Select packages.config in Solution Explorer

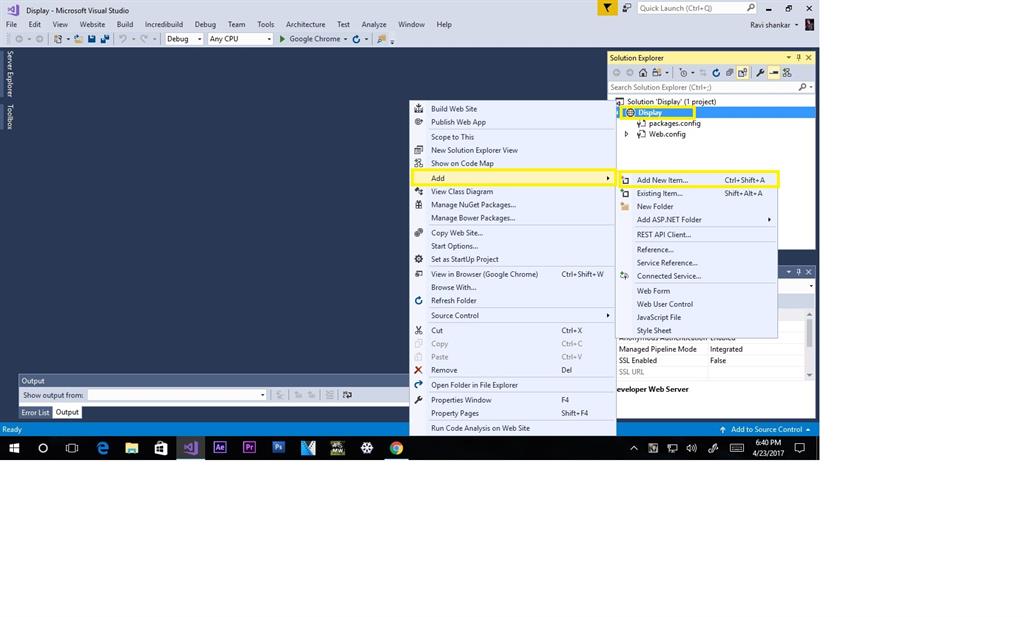674,123
